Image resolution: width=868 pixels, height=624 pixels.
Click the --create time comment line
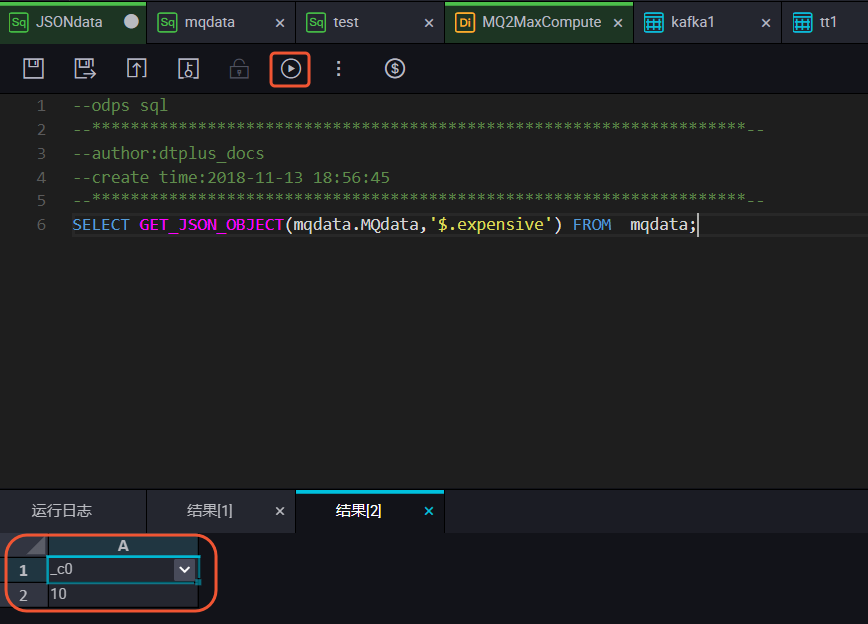[231, 178]
